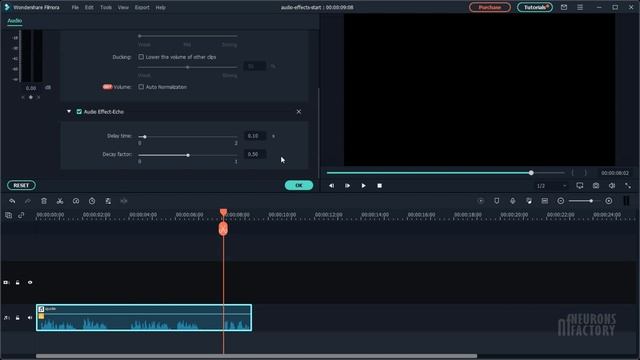Click the preview display monitor icon
This screenshot has width=640, height=360.
click(580, 186)
